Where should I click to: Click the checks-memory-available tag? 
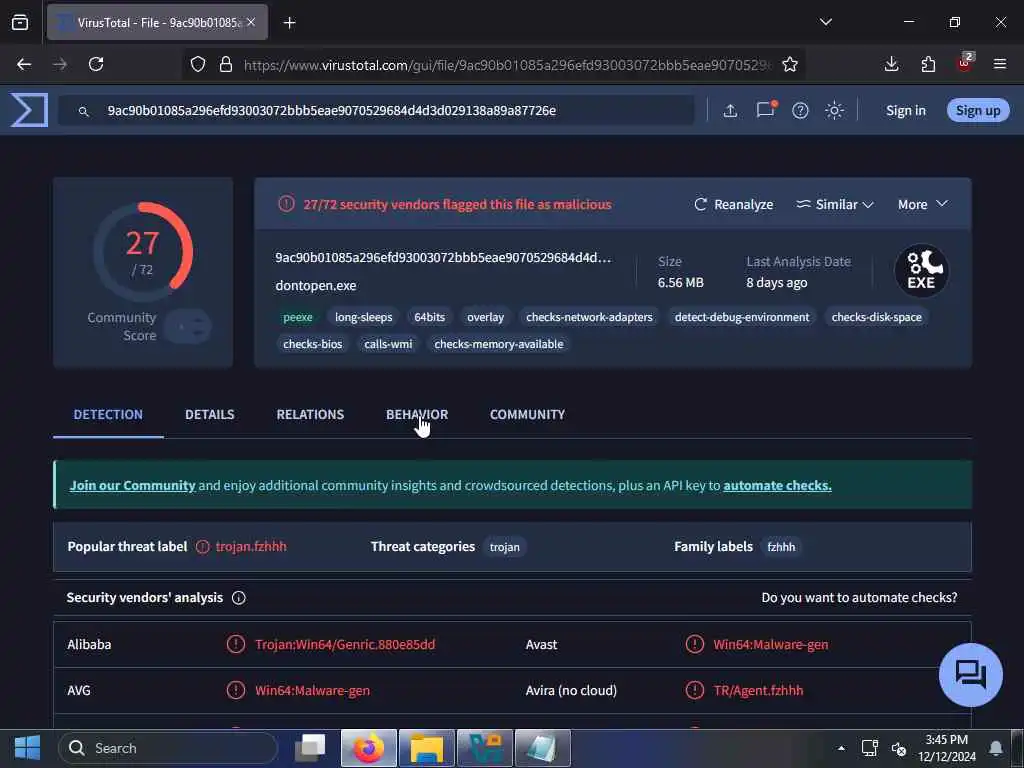point(498,344)
